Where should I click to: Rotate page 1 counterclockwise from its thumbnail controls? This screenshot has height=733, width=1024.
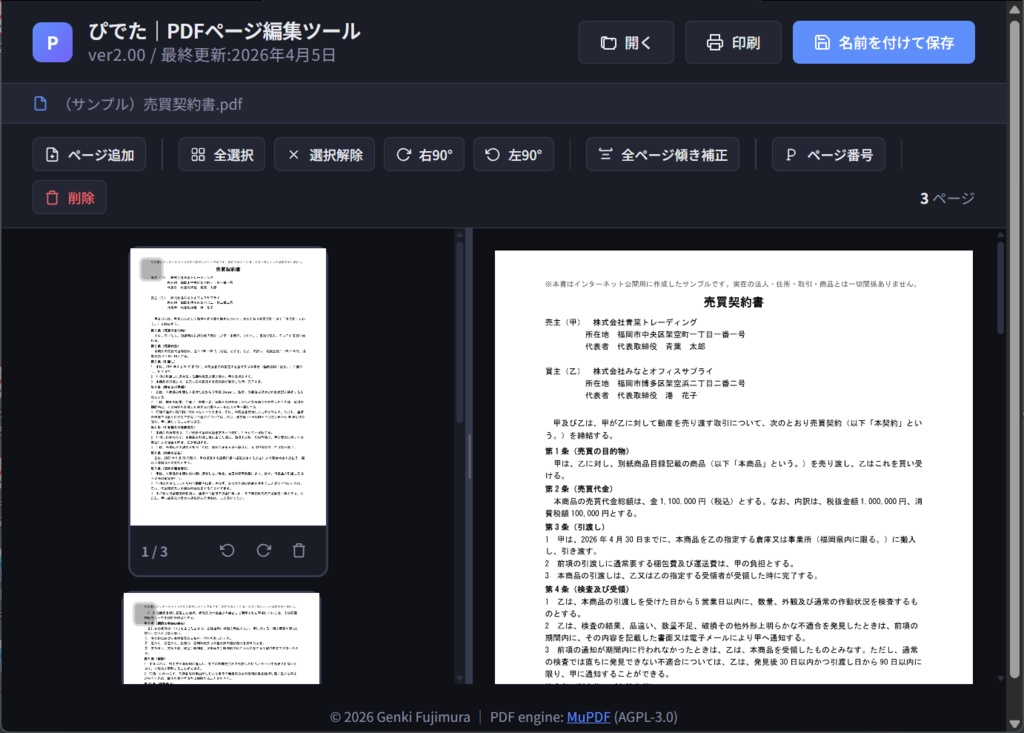click(x=228, y=549)
